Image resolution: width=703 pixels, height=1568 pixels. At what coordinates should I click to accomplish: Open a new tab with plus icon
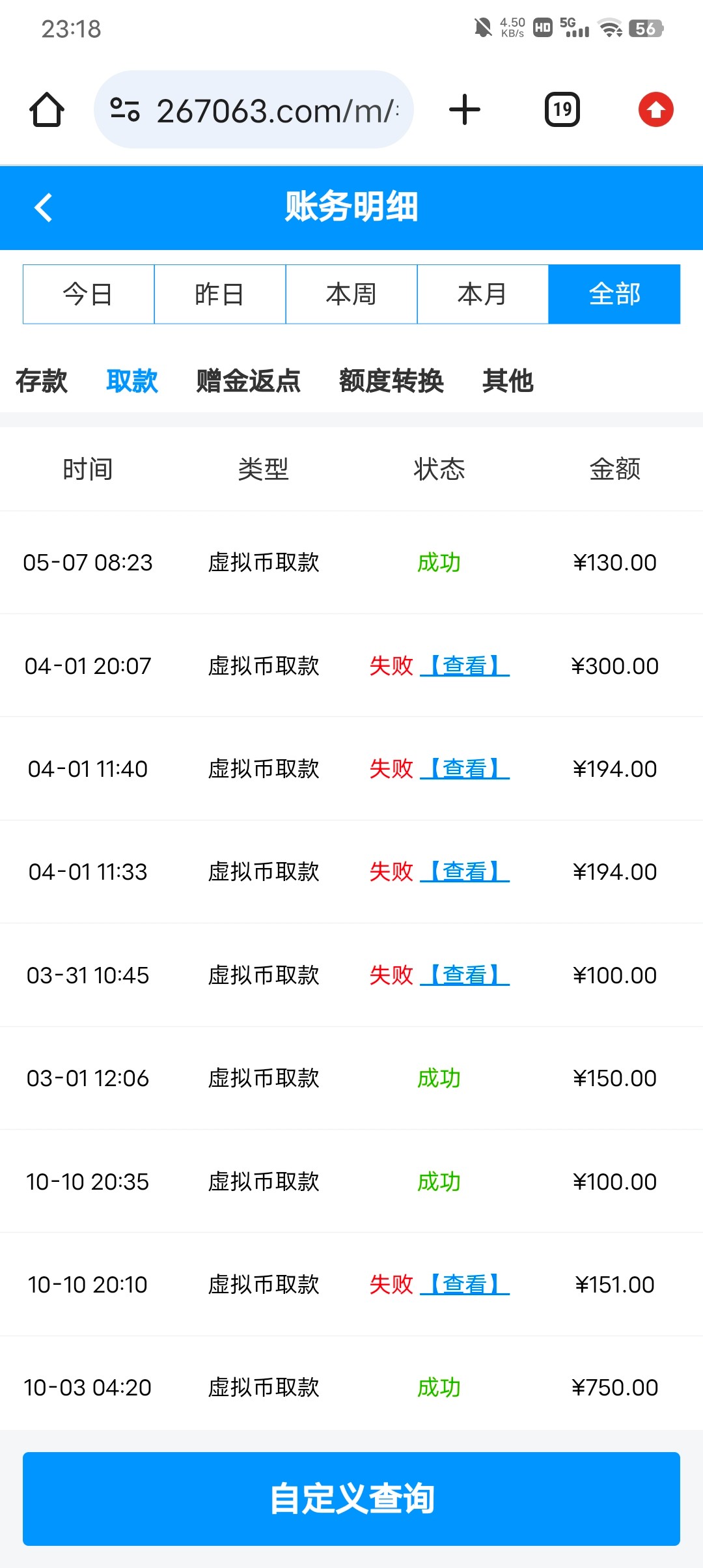(x=465, y=109)
